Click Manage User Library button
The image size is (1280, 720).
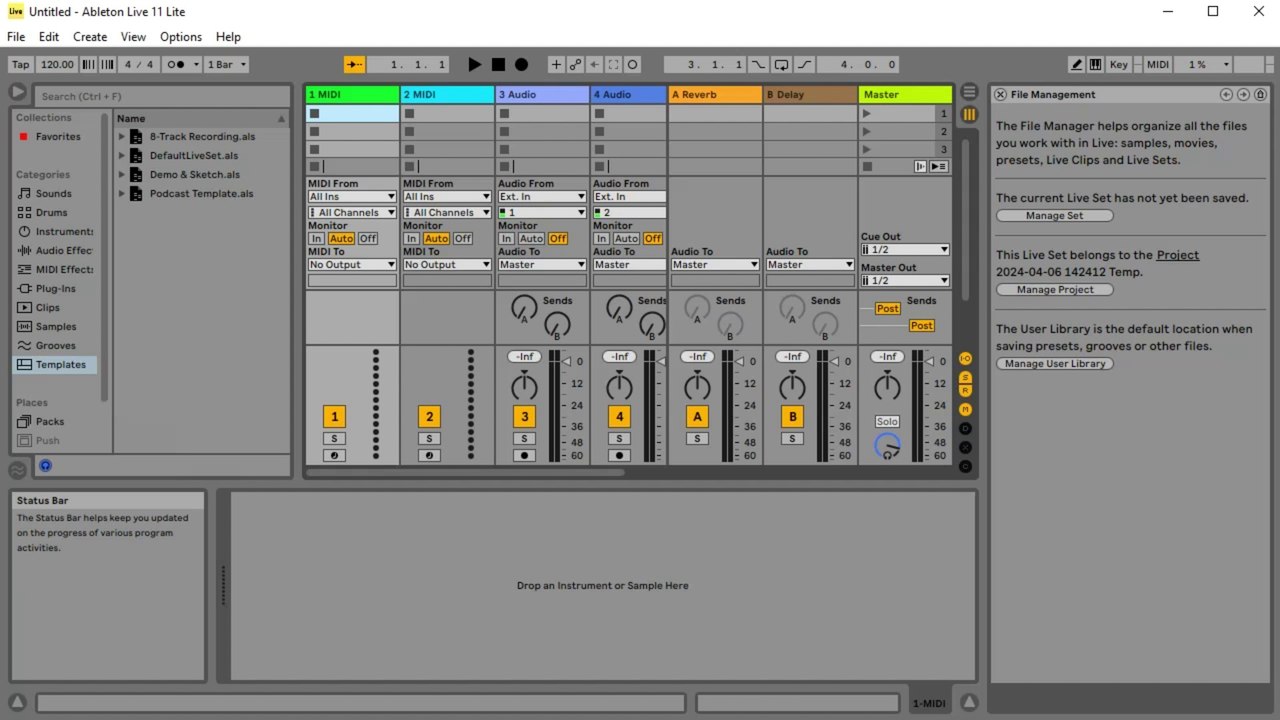click(x=1054, y=364)
